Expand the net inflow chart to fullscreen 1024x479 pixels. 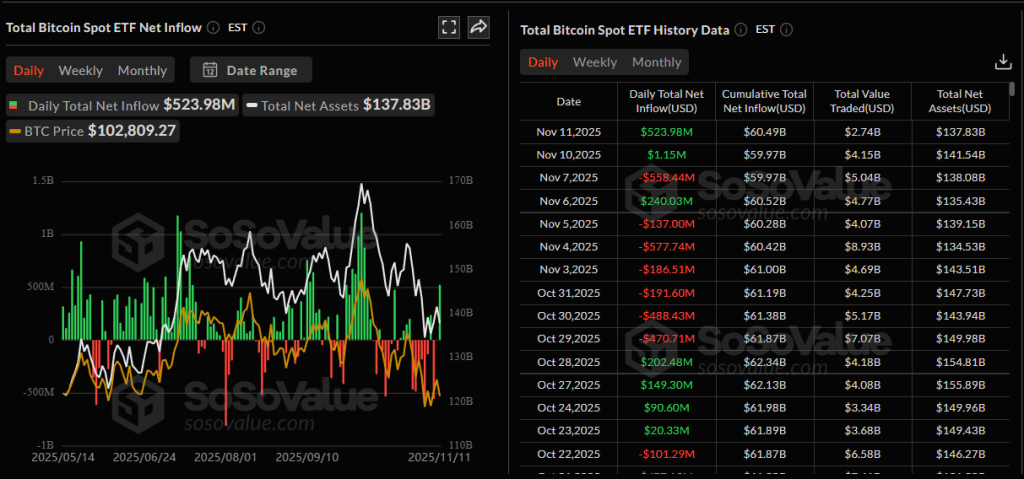coord(449,27)
